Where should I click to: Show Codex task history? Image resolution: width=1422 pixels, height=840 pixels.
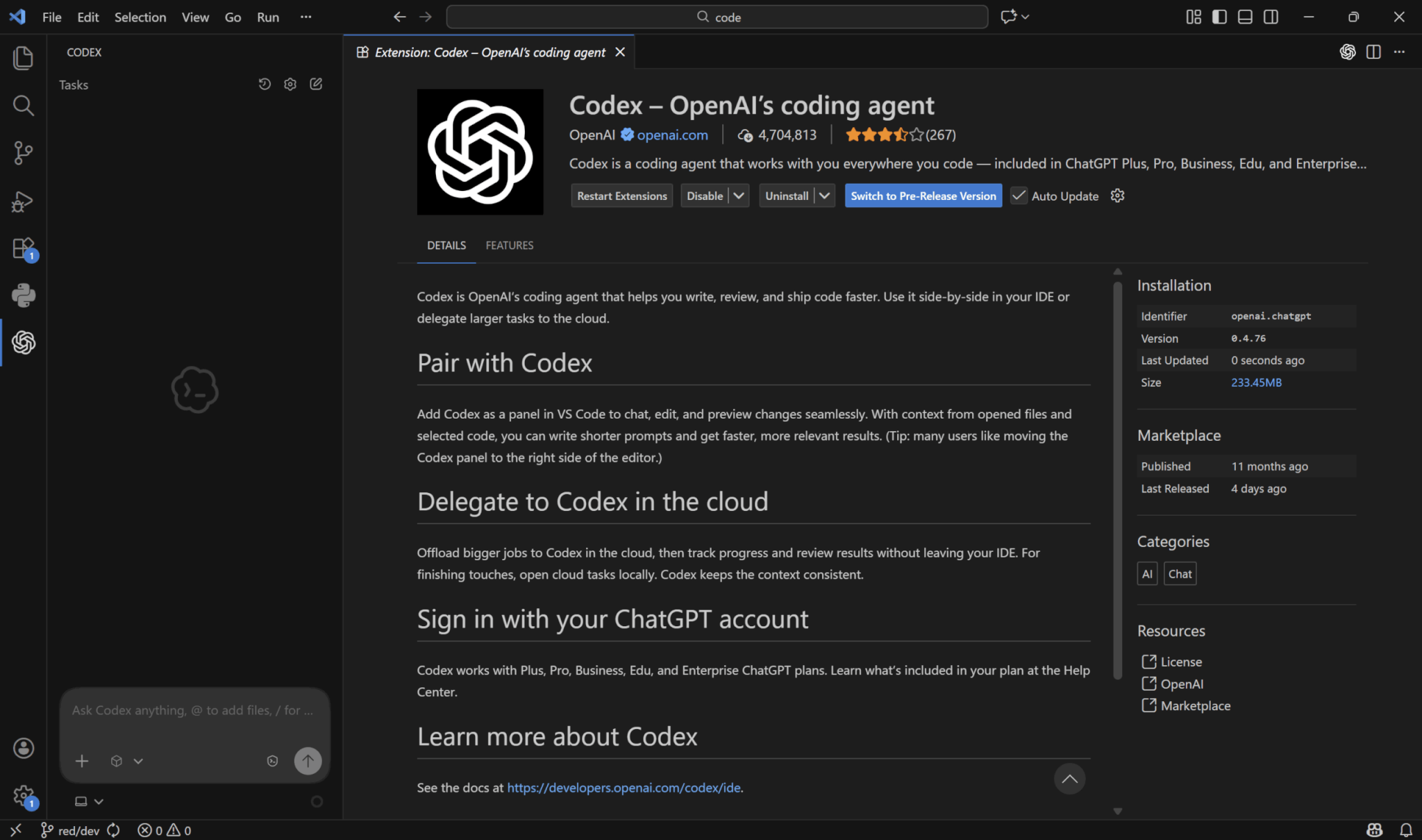click(x=265, y=84)
